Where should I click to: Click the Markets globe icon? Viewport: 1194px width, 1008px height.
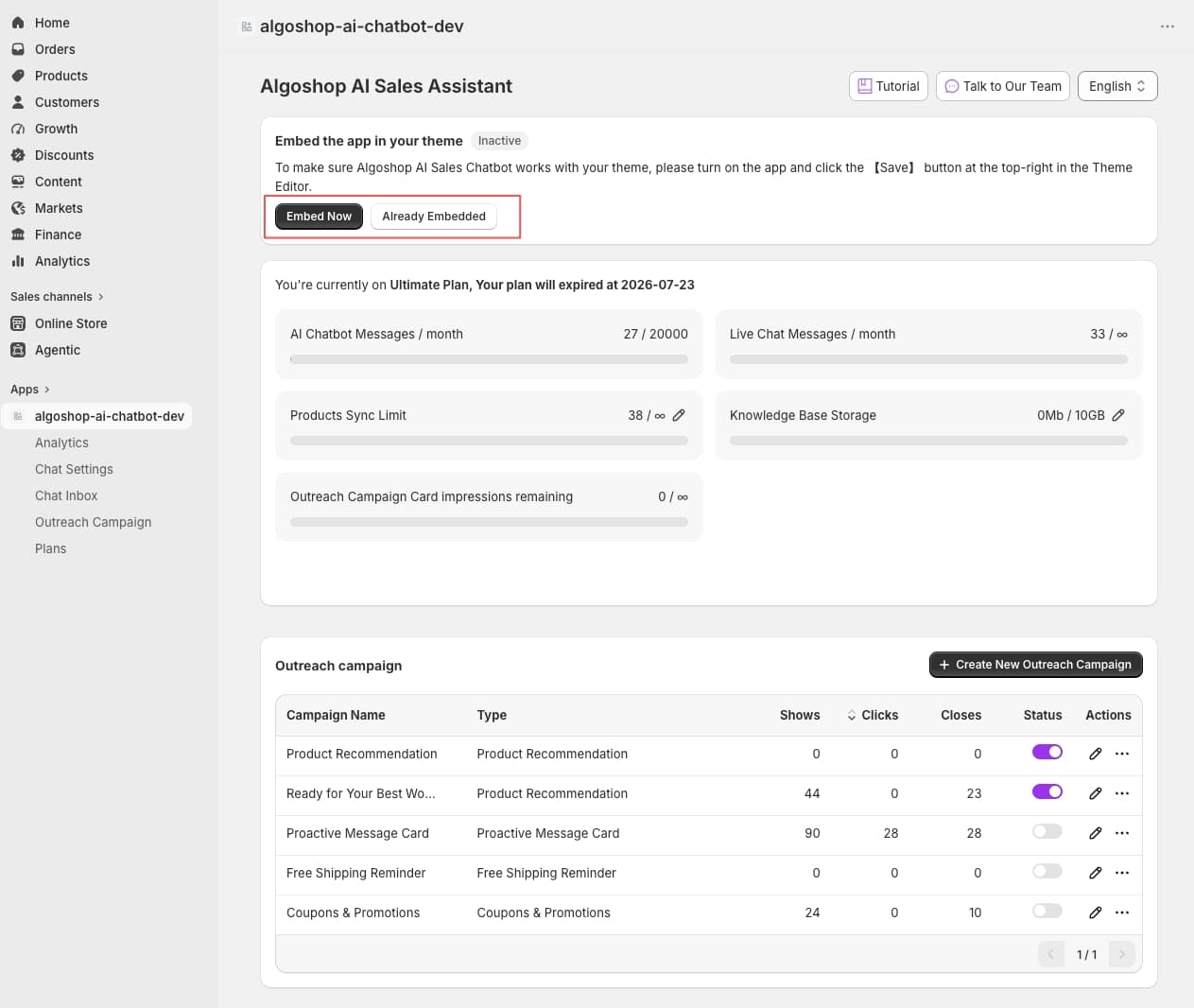[x=18, y=208]
